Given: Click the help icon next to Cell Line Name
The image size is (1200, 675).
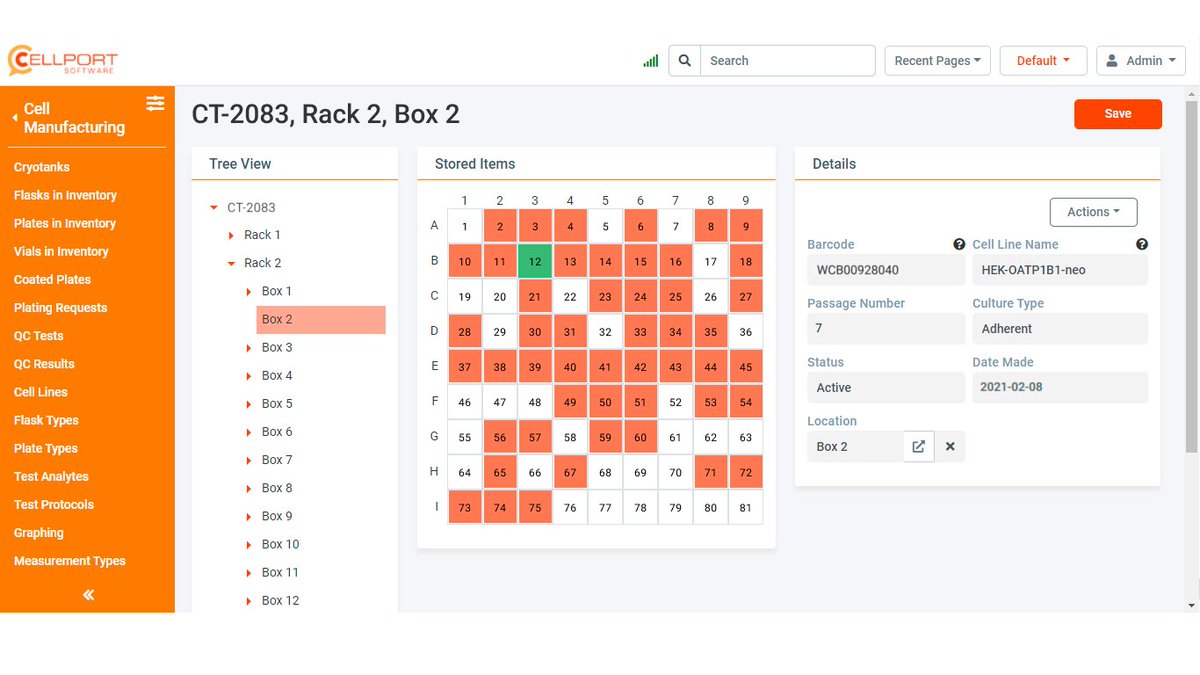Looking at the screenshot, I should pyautogui.click(x=1142, y=243).
